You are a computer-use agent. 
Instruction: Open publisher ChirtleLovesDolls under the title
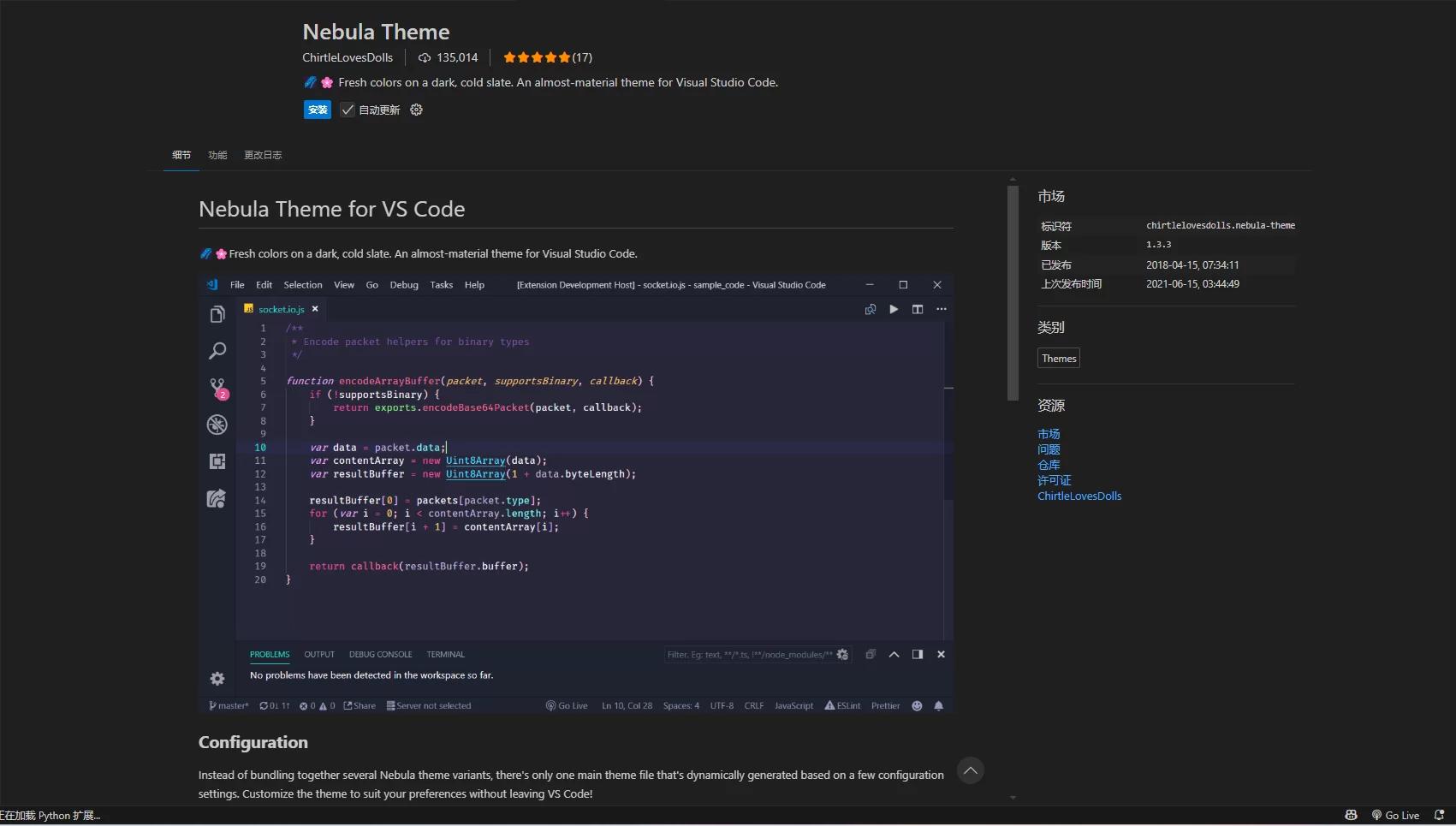(348, 57)
